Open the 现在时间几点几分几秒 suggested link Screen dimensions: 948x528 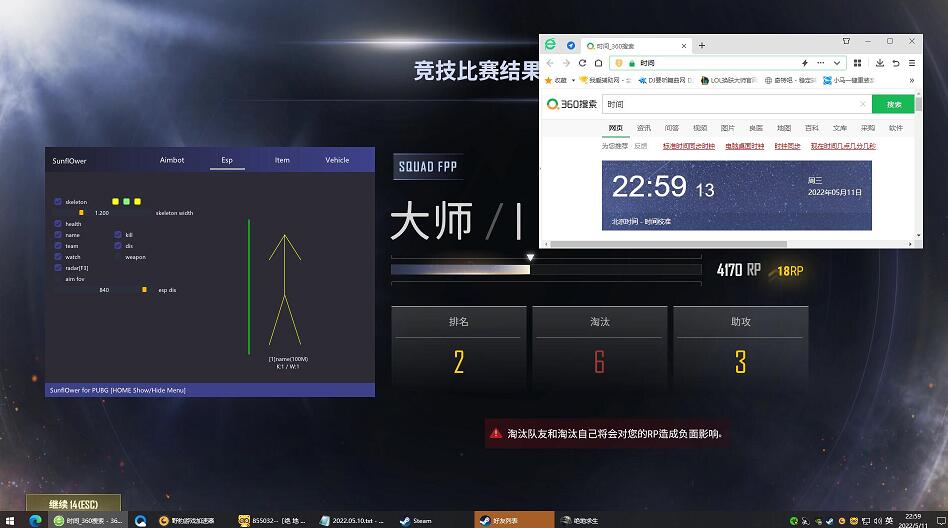(843, 146)
